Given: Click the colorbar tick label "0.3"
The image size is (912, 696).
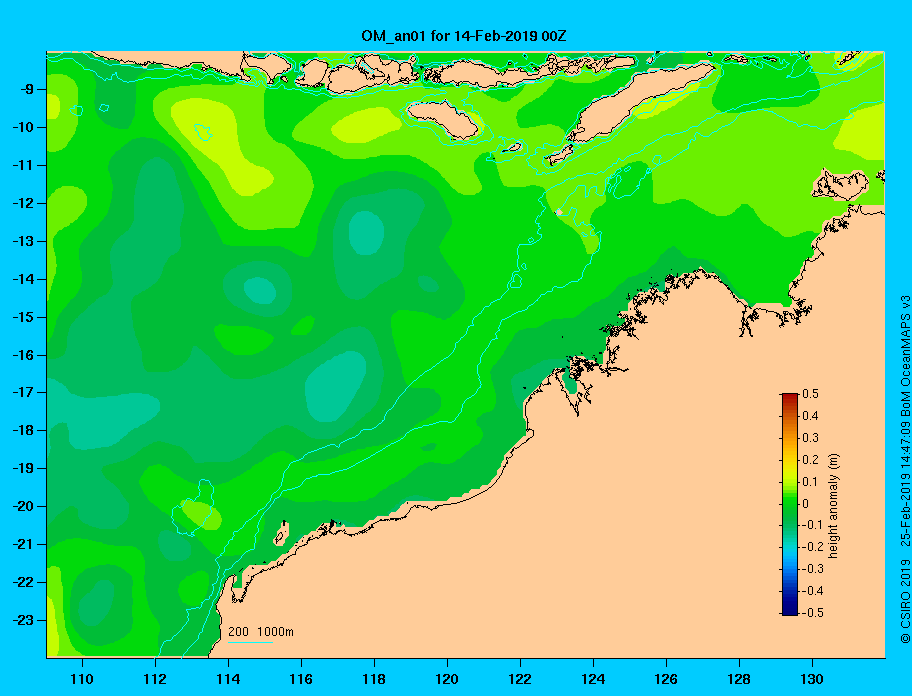Looking at the screenshot, I should pyautogui.click(x=810, y=438).
